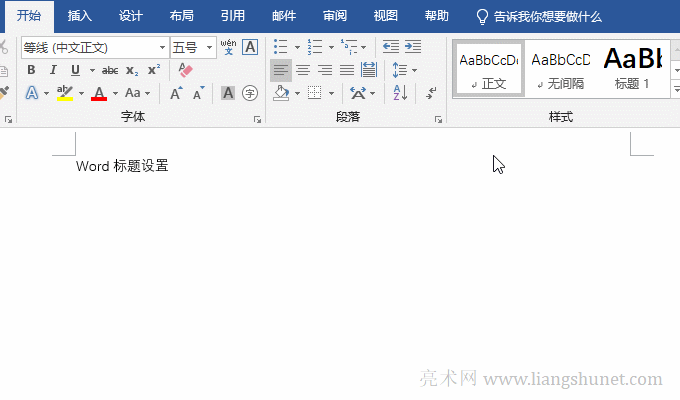Apply the red font color swatch
The image size is (680, 400).
pos(99,93)
